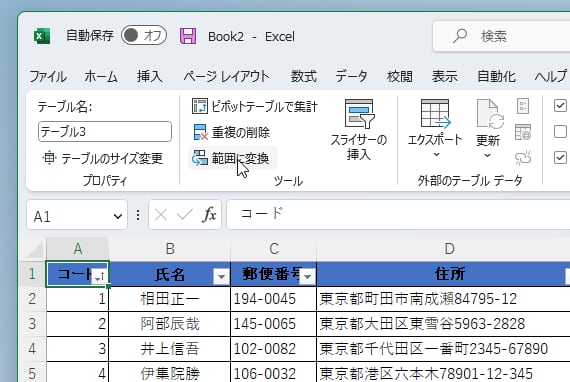Select cell with 102-0082

274,349
